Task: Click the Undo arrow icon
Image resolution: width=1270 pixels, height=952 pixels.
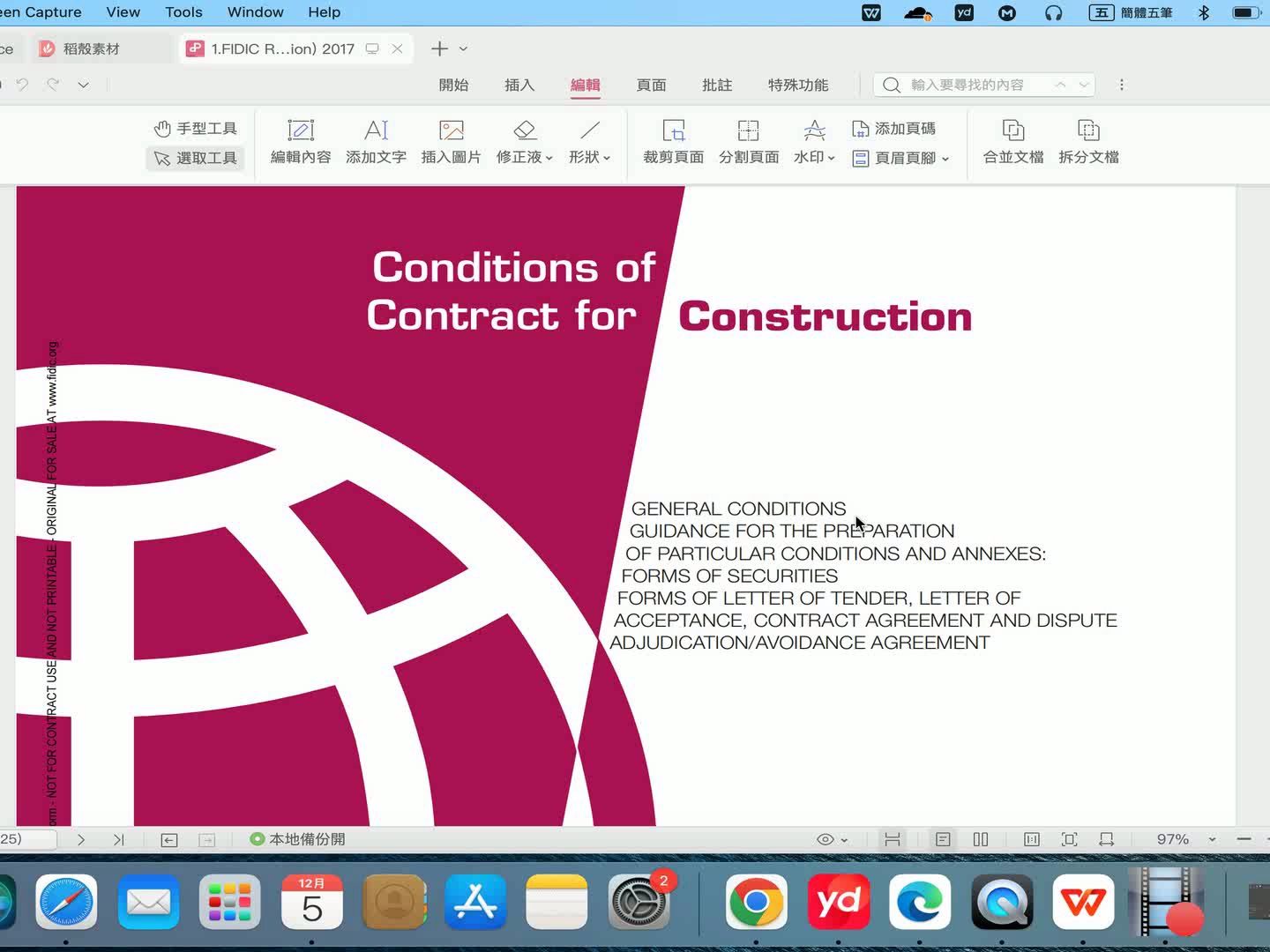Action: tap(22, 85)
